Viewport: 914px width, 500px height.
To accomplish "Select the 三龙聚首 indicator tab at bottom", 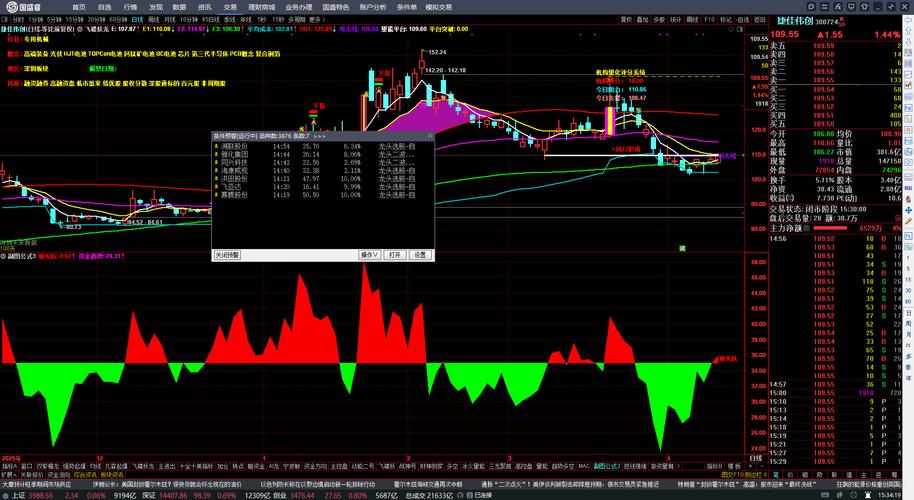I will pyautogui.click(x=500, y=466).
